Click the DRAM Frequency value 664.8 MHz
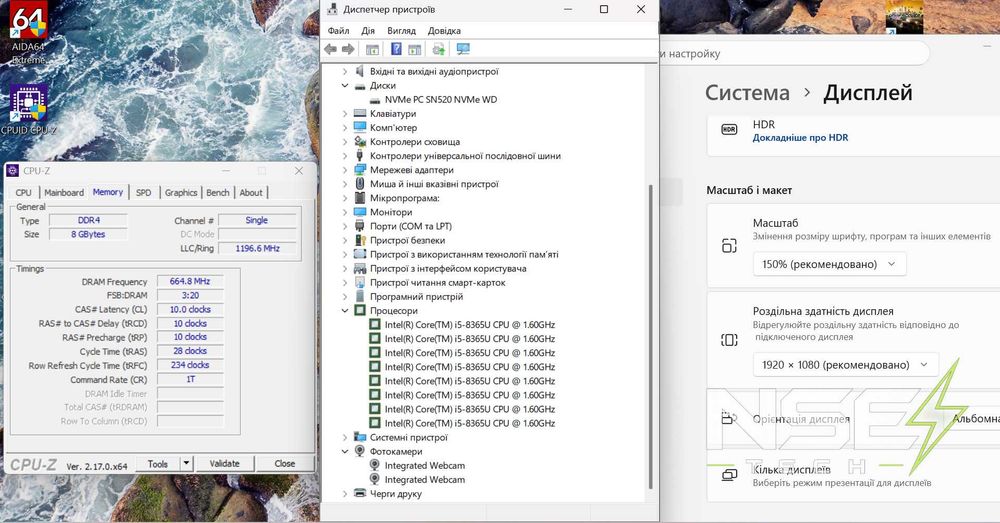This screenshot has width=1000, height=523. pos(190,281)
